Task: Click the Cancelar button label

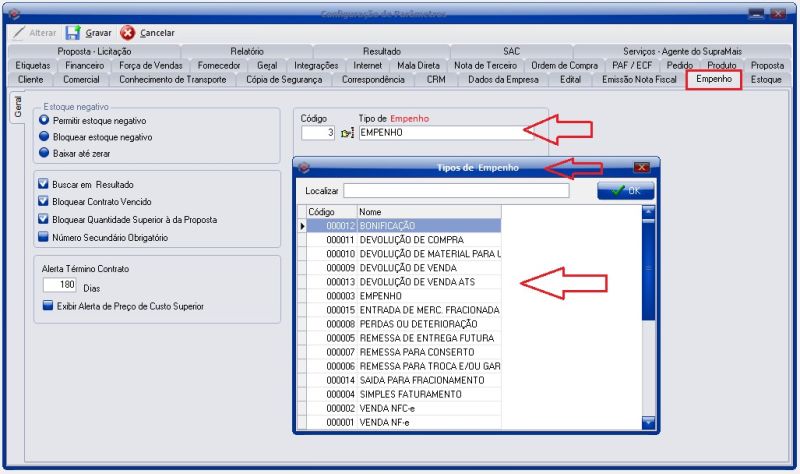Action: 157,33
